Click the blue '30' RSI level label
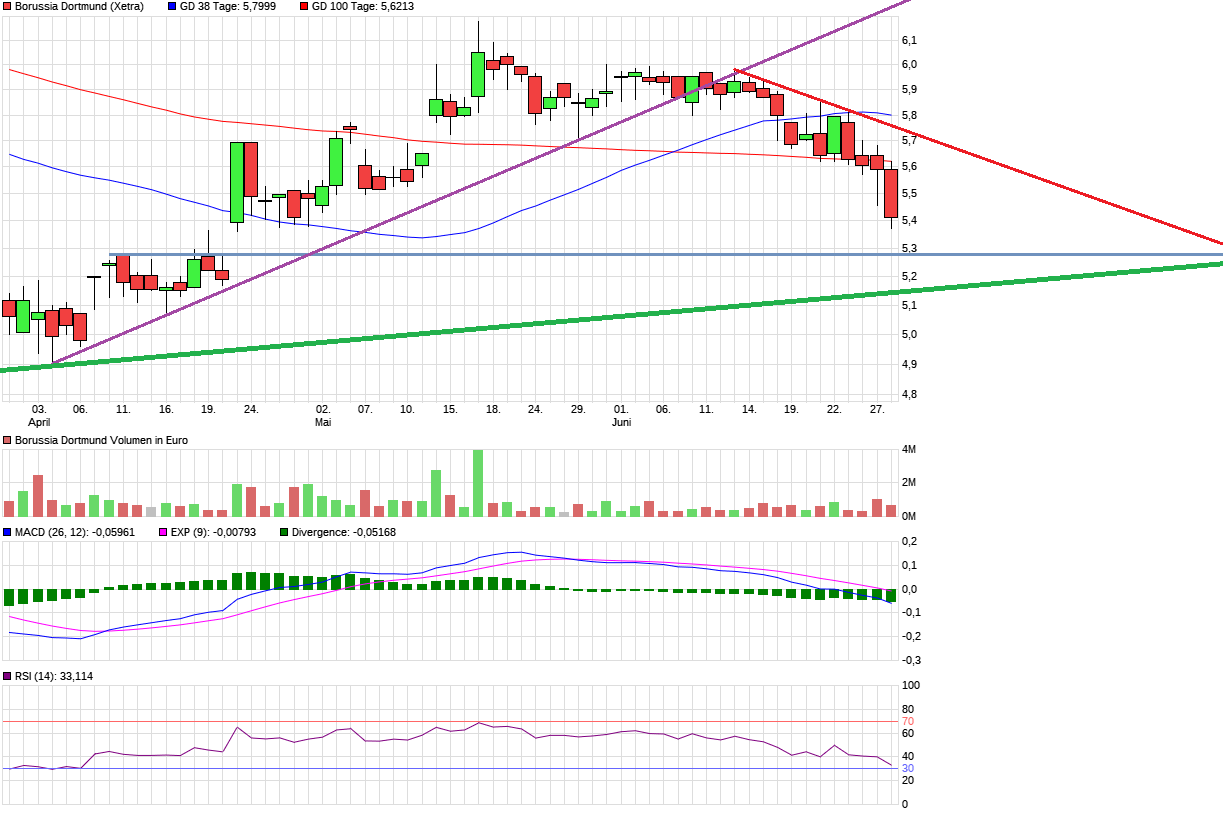 [x=908, y=768]
